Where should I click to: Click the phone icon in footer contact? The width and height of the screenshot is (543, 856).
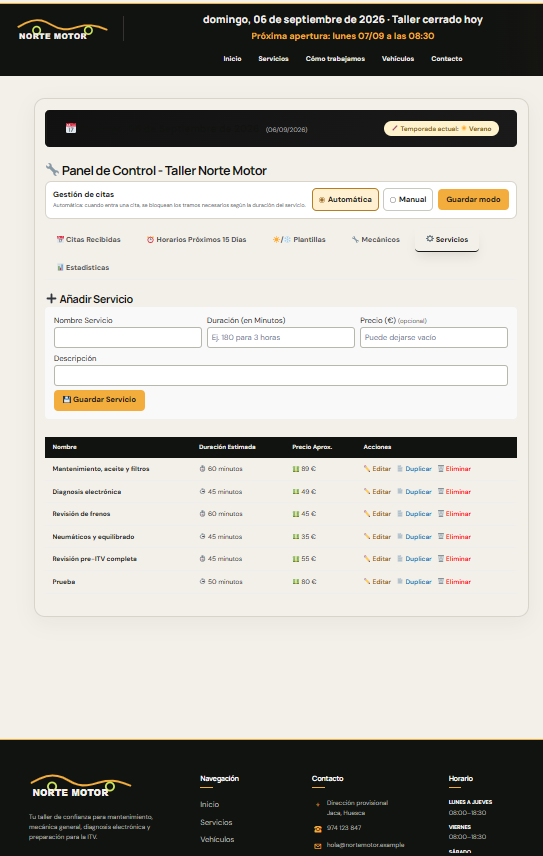coord(318,829)
